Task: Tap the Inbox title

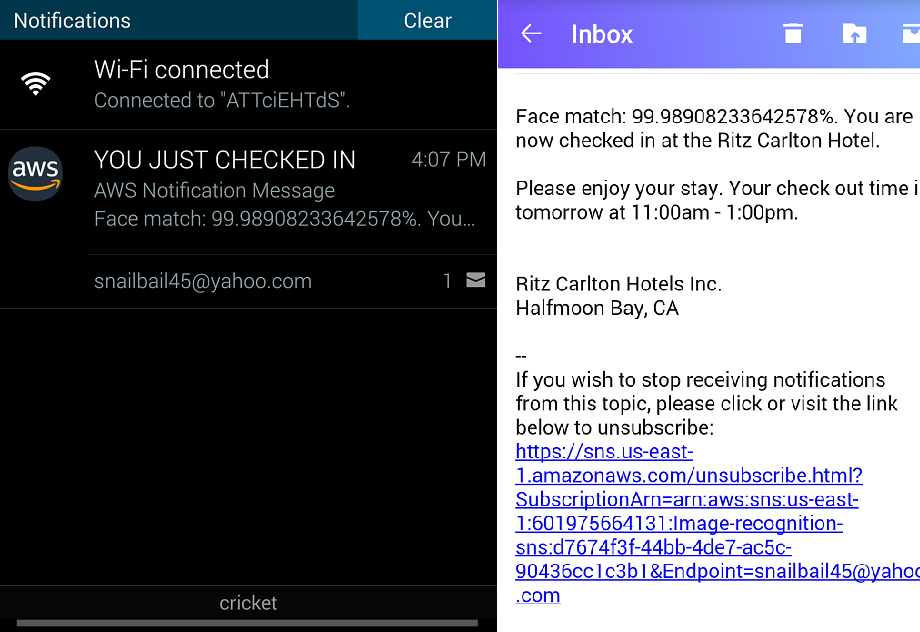Action: click(602, 34)
